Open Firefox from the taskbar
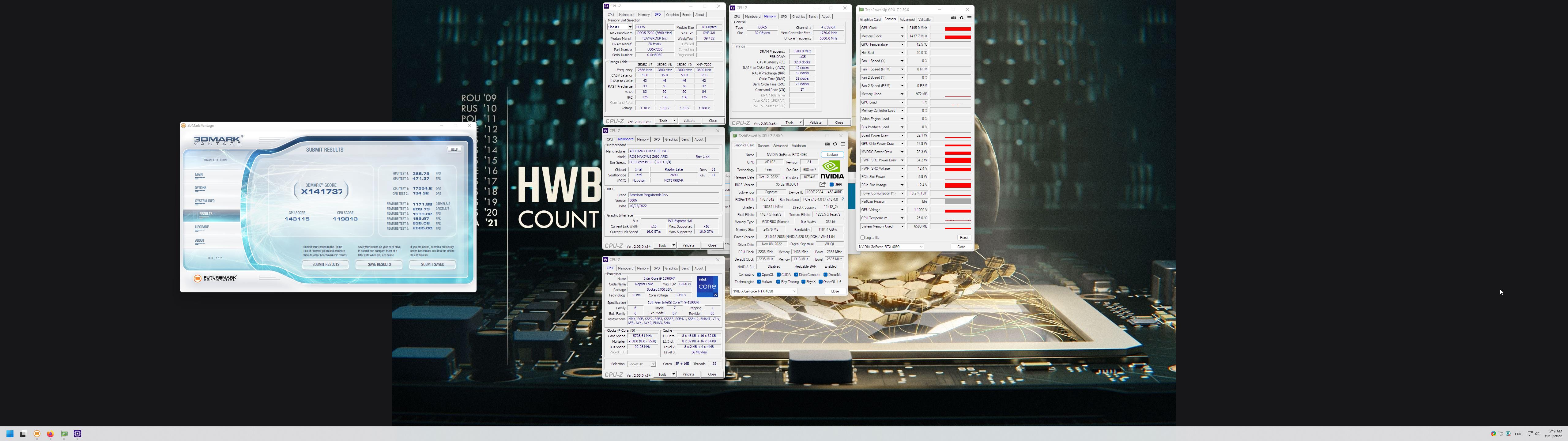This screenshot has width=1568, height=441. [51, 434]
